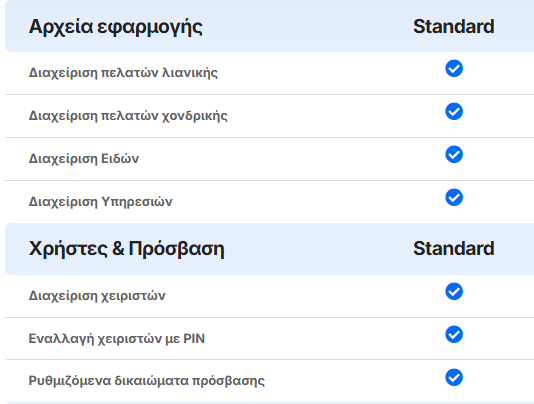
Task: Click the Διαχείριση Ειδών feature text
Action: tap(84, 158)
